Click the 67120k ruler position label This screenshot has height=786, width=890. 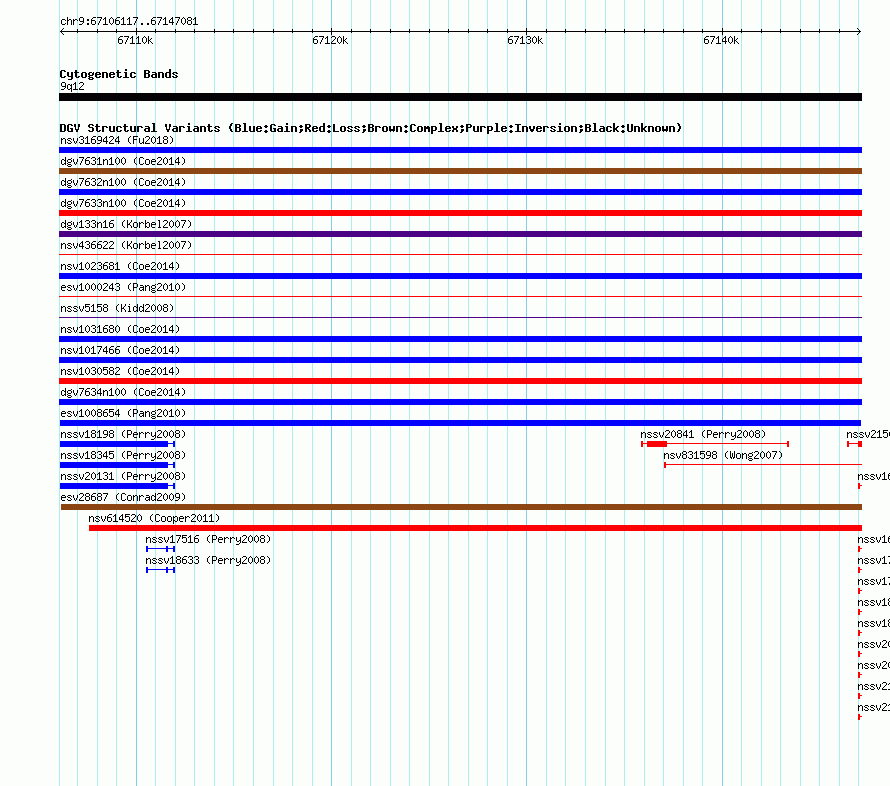(330, 40)
